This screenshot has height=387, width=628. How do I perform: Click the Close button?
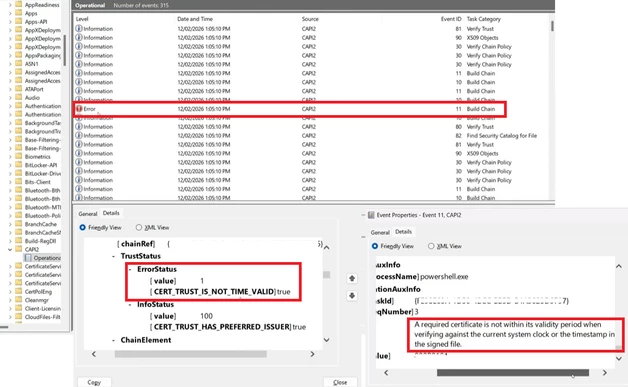(340, 382)
